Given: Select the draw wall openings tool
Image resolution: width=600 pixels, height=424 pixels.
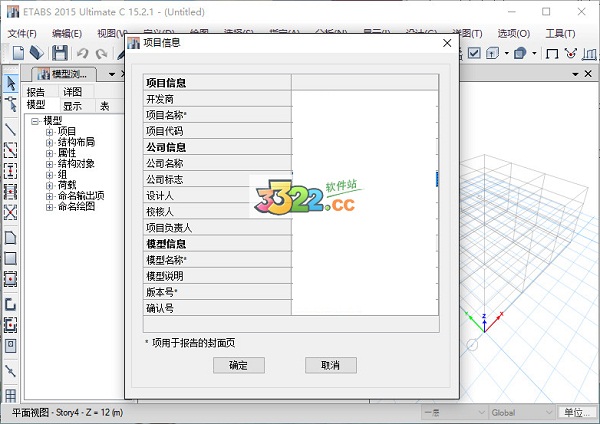Looking at the screenshot, I should tap(10, 346).
